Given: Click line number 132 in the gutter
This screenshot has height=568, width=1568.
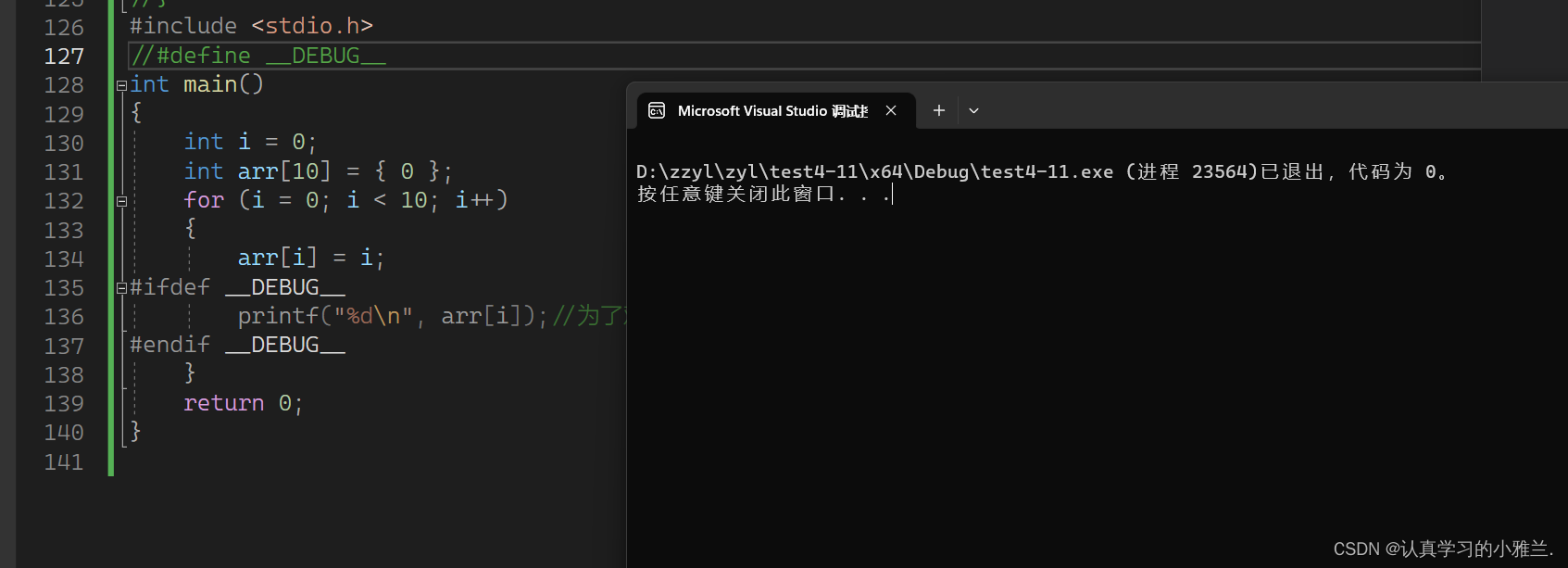Looking at the screenshot, I should click(64, 201).
